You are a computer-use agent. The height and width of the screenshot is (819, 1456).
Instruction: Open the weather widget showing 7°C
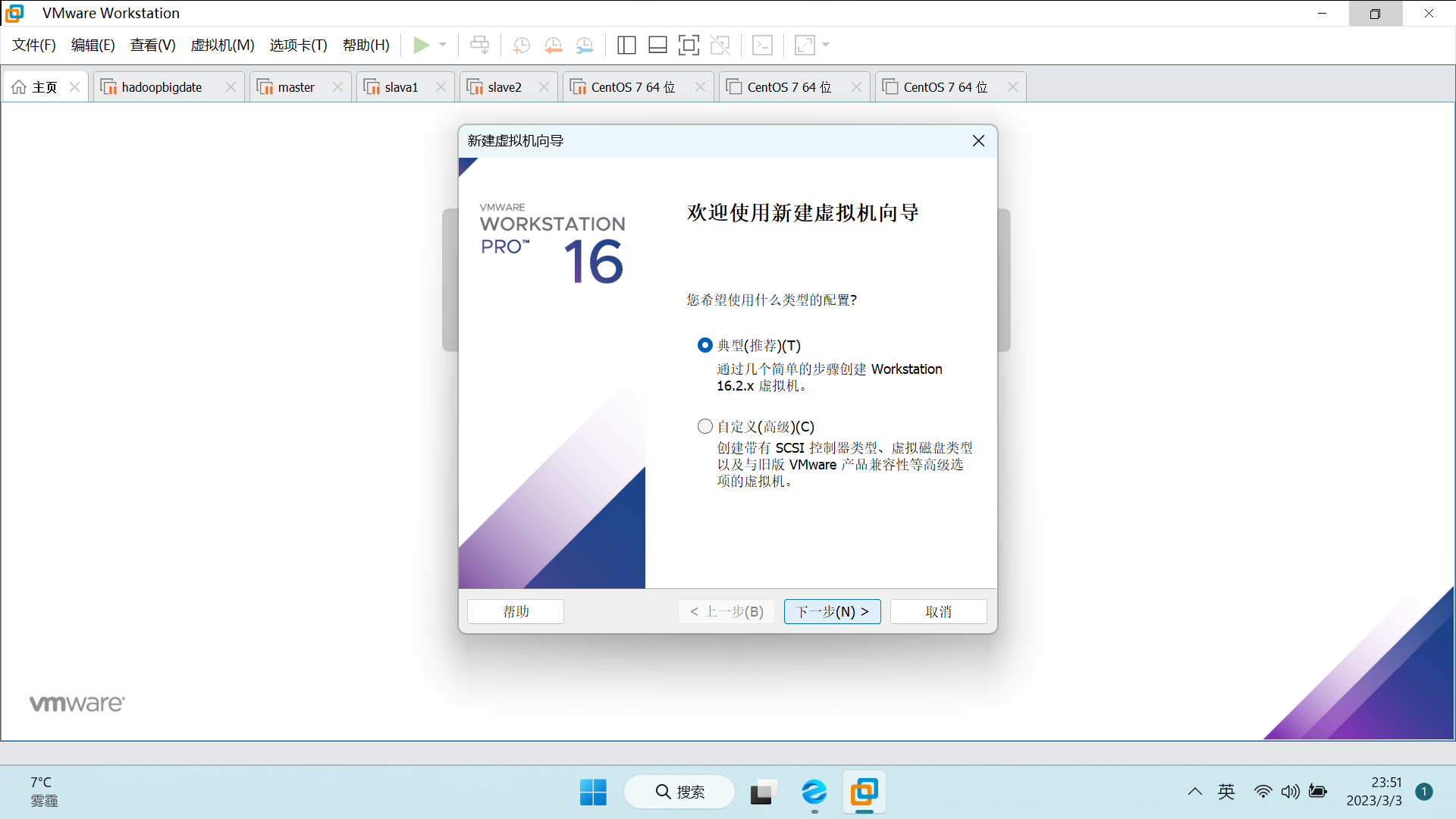[x=44, y=792]
